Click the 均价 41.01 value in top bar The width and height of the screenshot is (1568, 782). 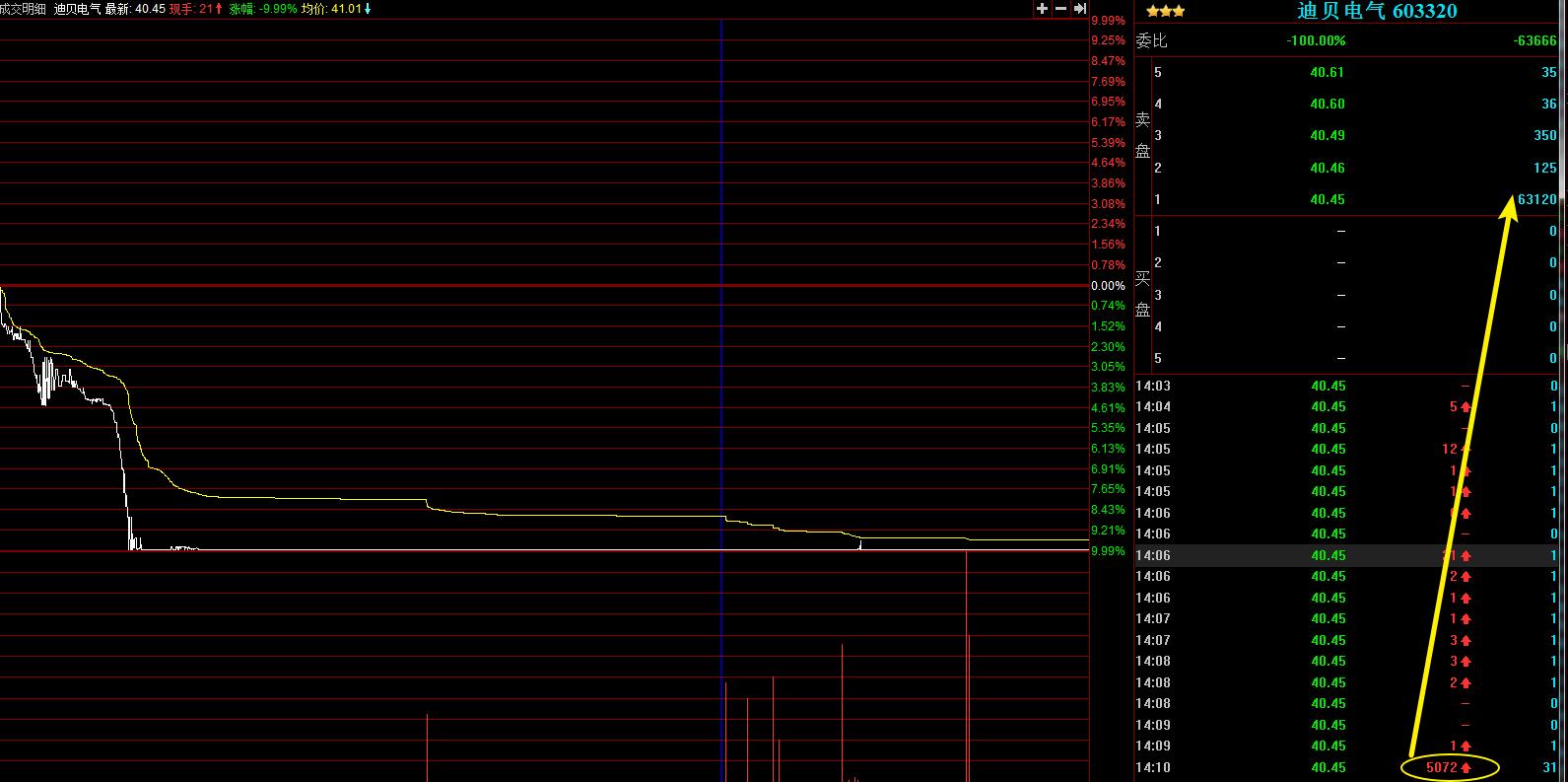click(336, 9)
